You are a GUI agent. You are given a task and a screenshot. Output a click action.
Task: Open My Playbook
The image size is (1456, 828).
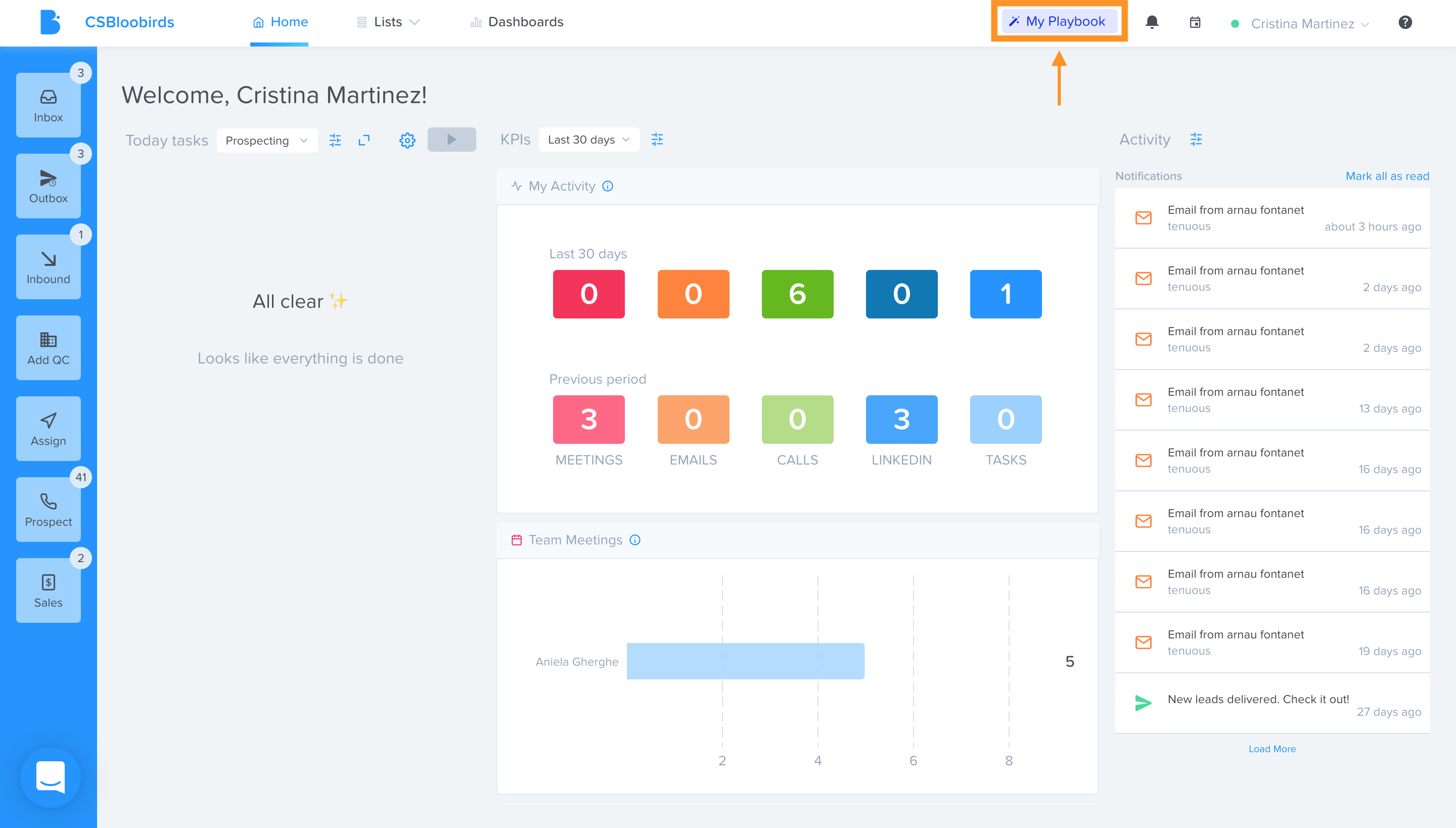pyautogui.click(x=1059, y=22)
